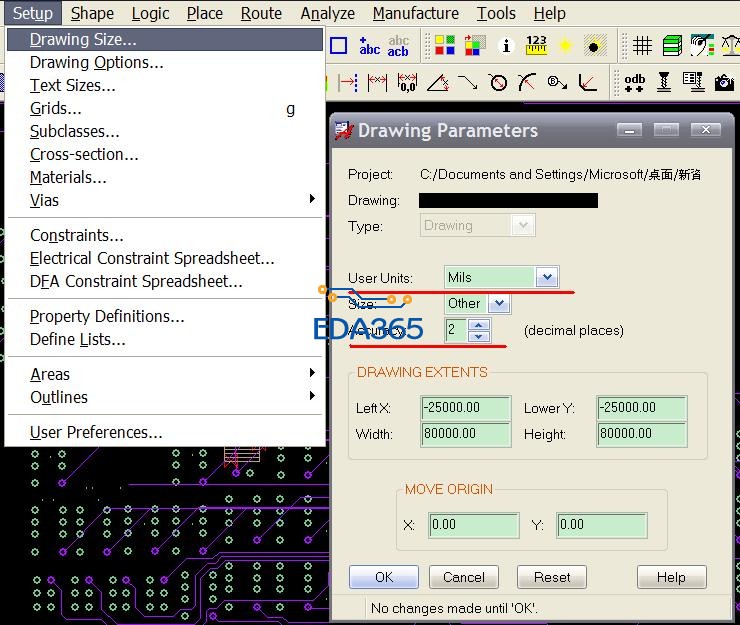740x625 pixels.
Task: Click the camera snapshot icon
Action: pyautogui.click(x=724, y=83)
